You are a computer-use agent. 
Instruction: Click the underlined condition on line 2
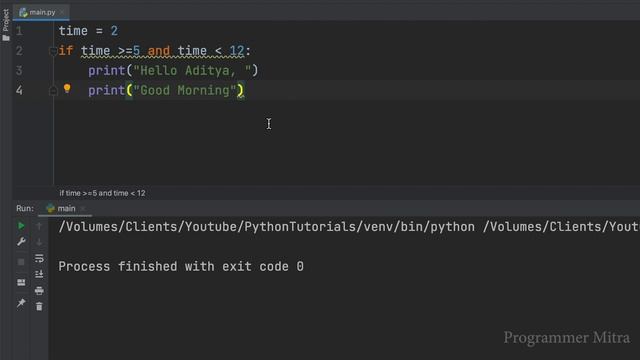click(162, 51)
